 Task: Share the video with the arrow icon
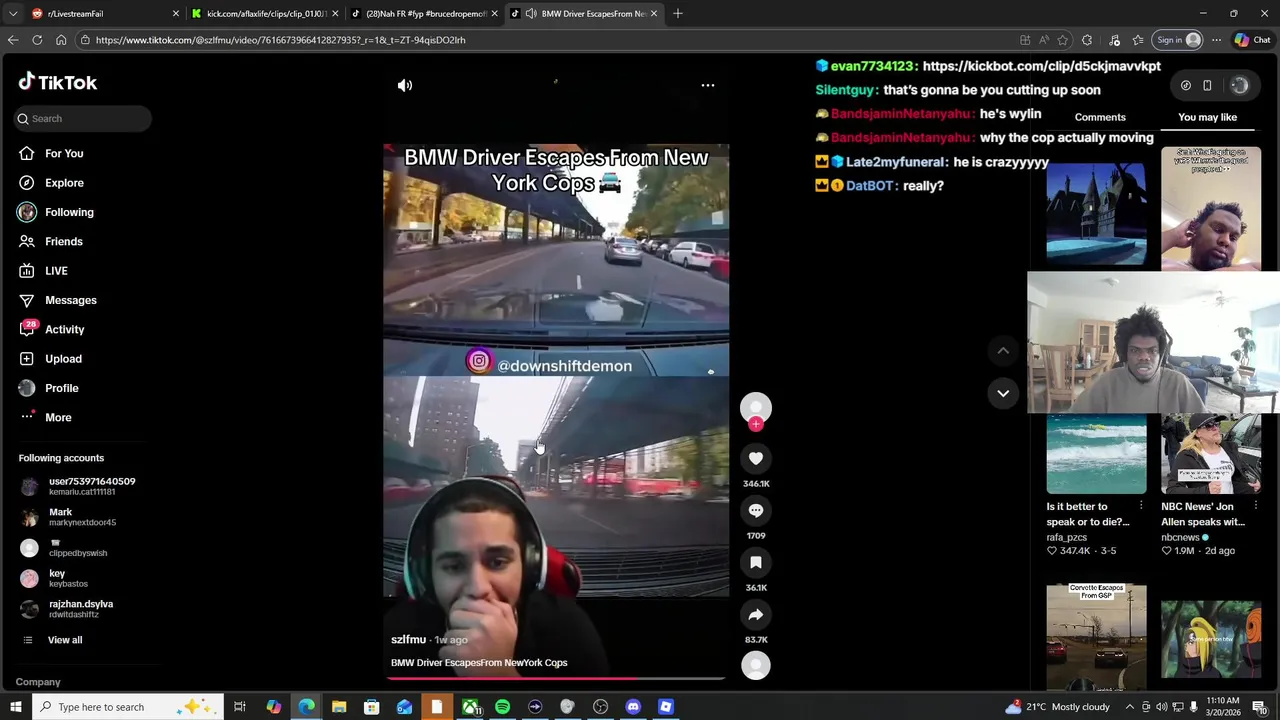[x=756, y=614]
